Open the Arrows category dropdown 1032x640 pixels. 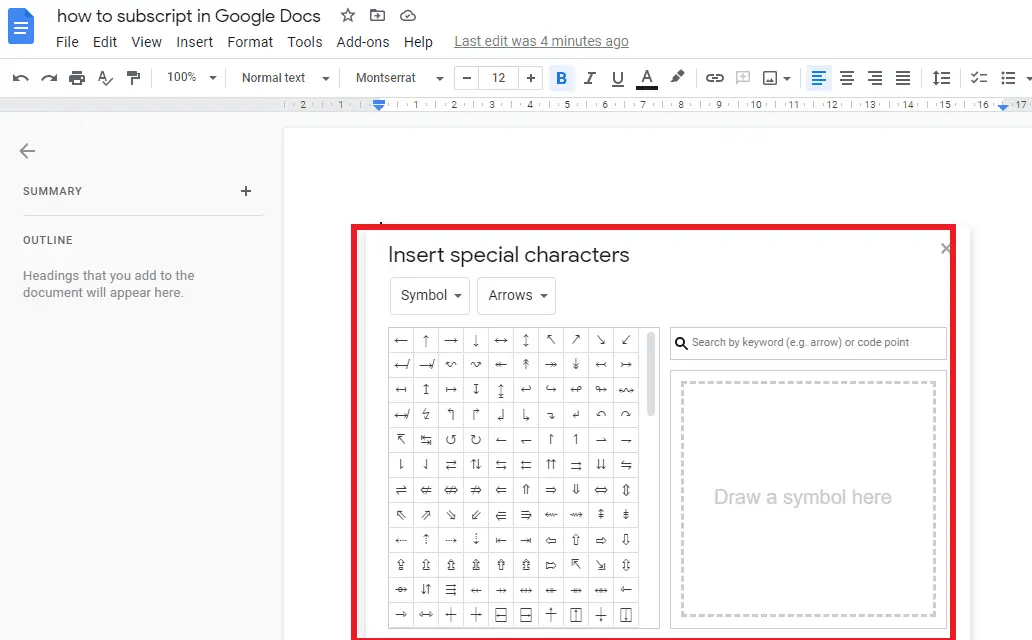click(x=516, y=295)
